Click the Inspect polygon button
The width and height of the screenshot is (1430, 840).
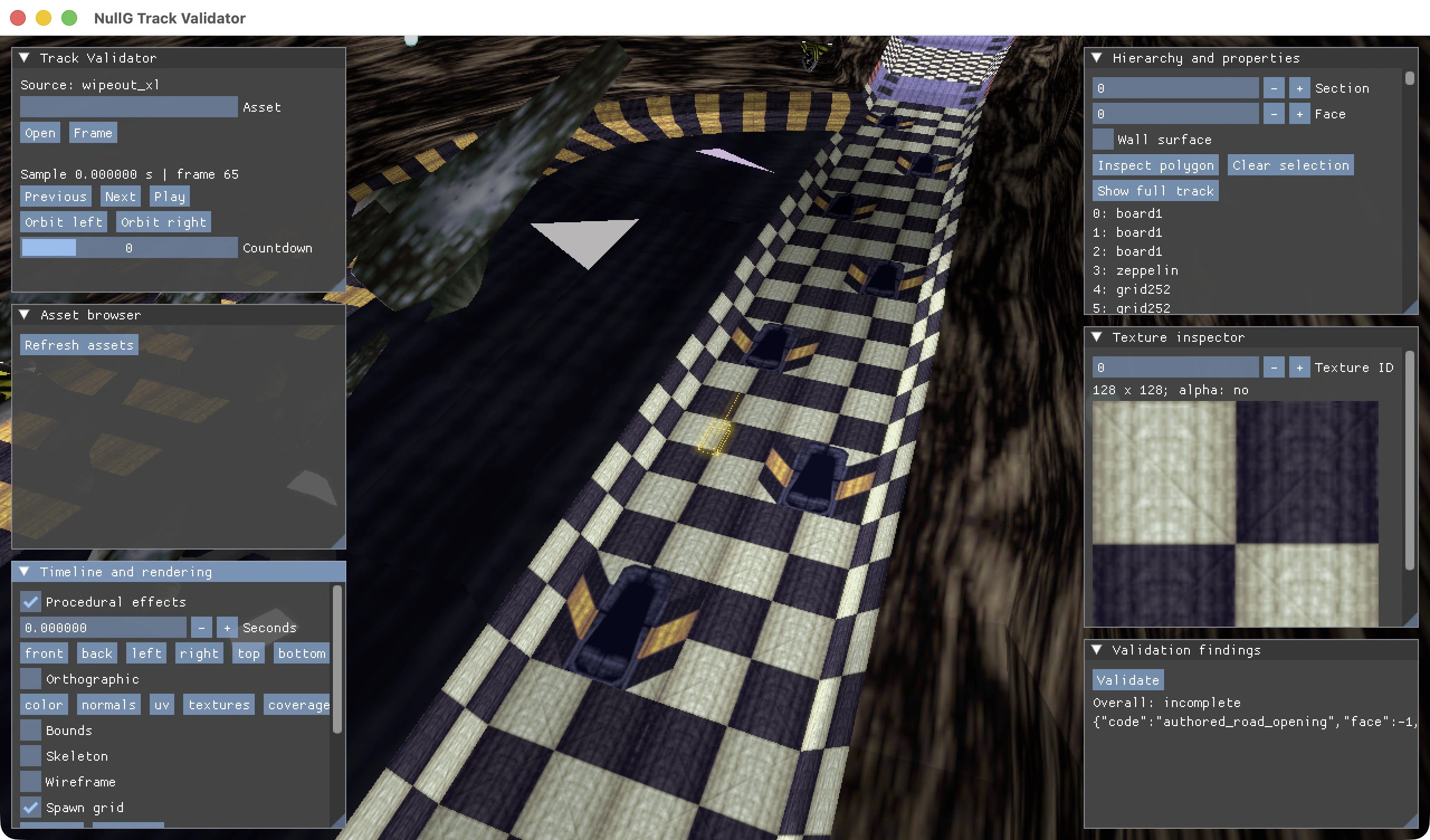click(x=1155, y=165)
